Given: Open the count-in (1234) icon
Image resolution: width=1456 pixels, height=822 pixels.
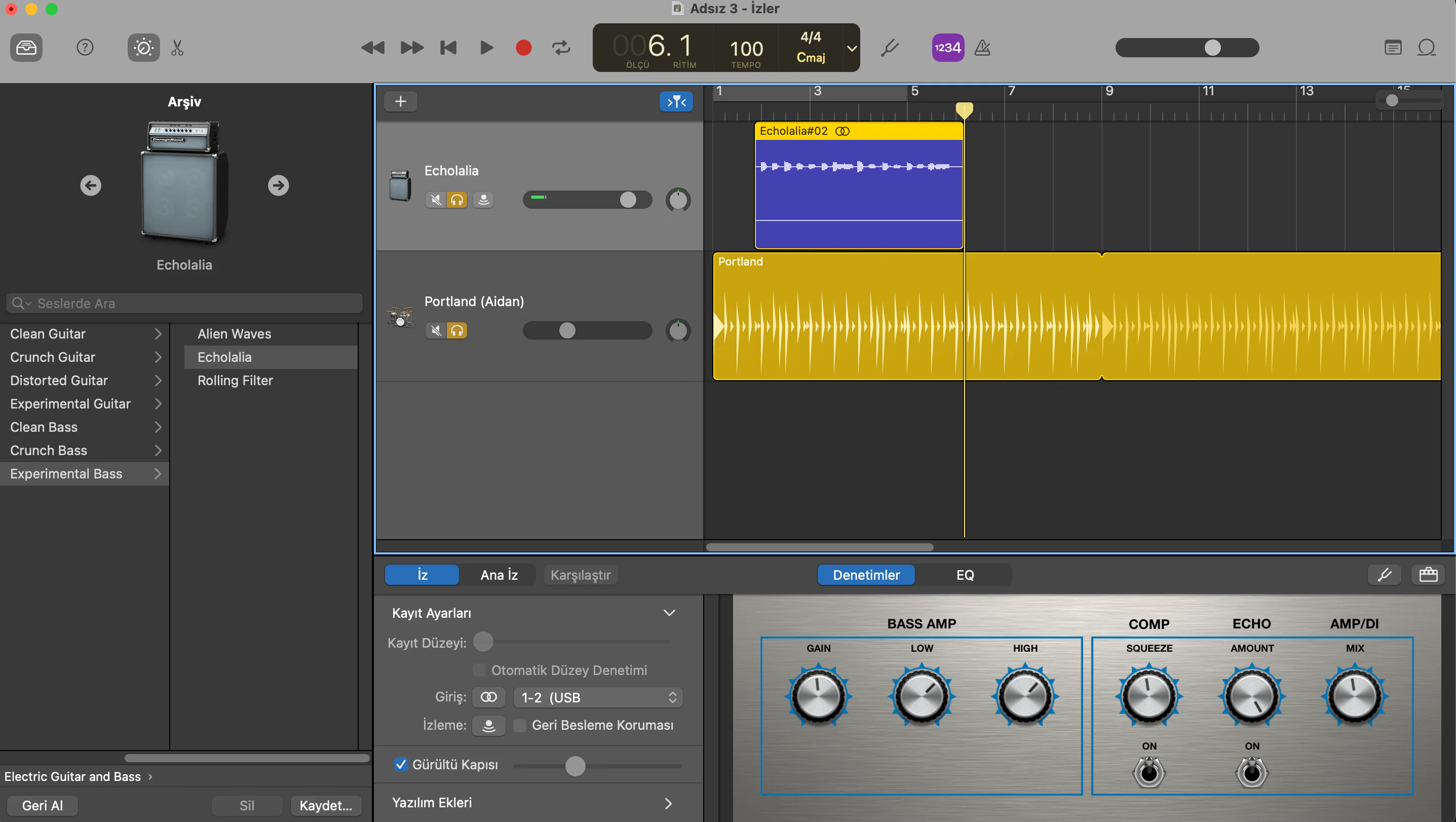Looking at the screenshot, I should point(947,48).
